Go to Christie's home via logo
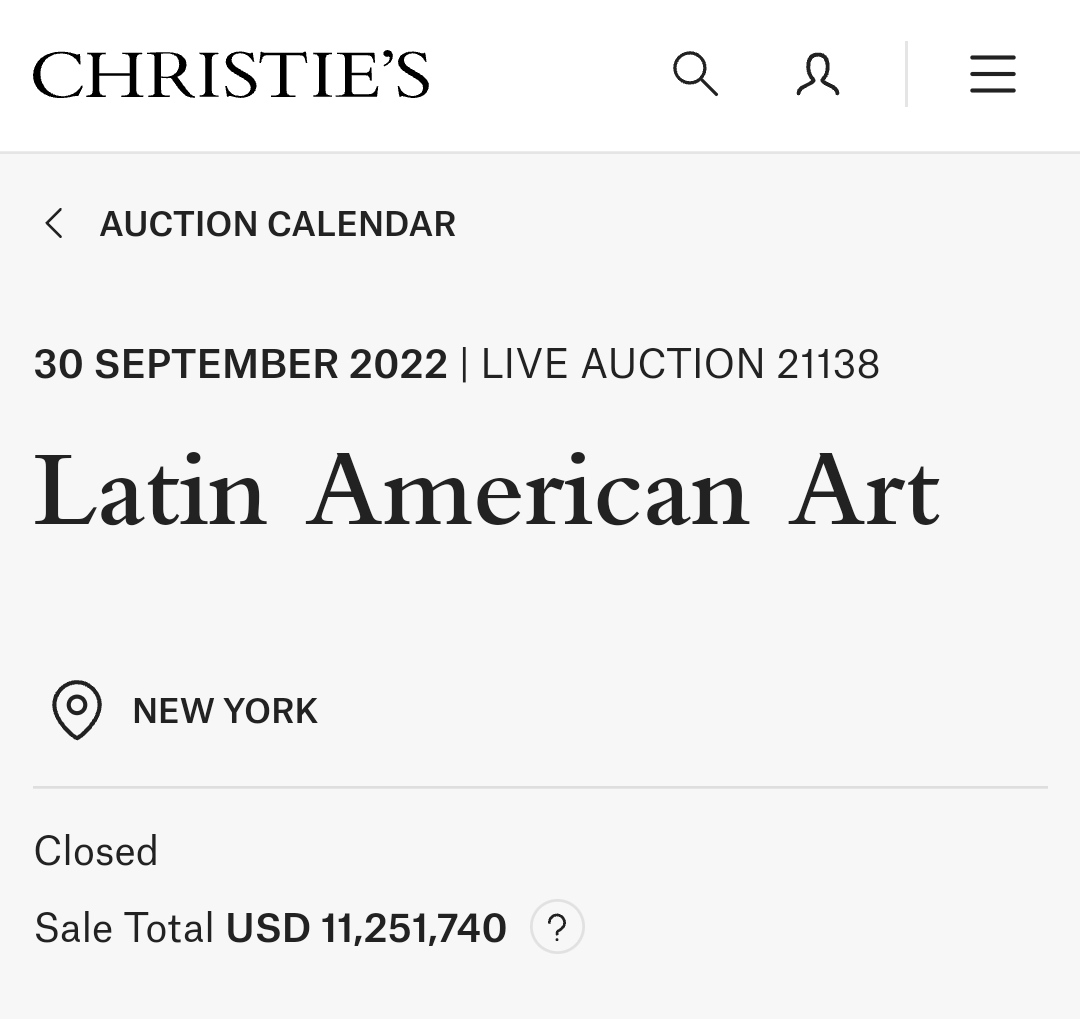This screenshot has height=1019, width=1080. coord(231,76)
